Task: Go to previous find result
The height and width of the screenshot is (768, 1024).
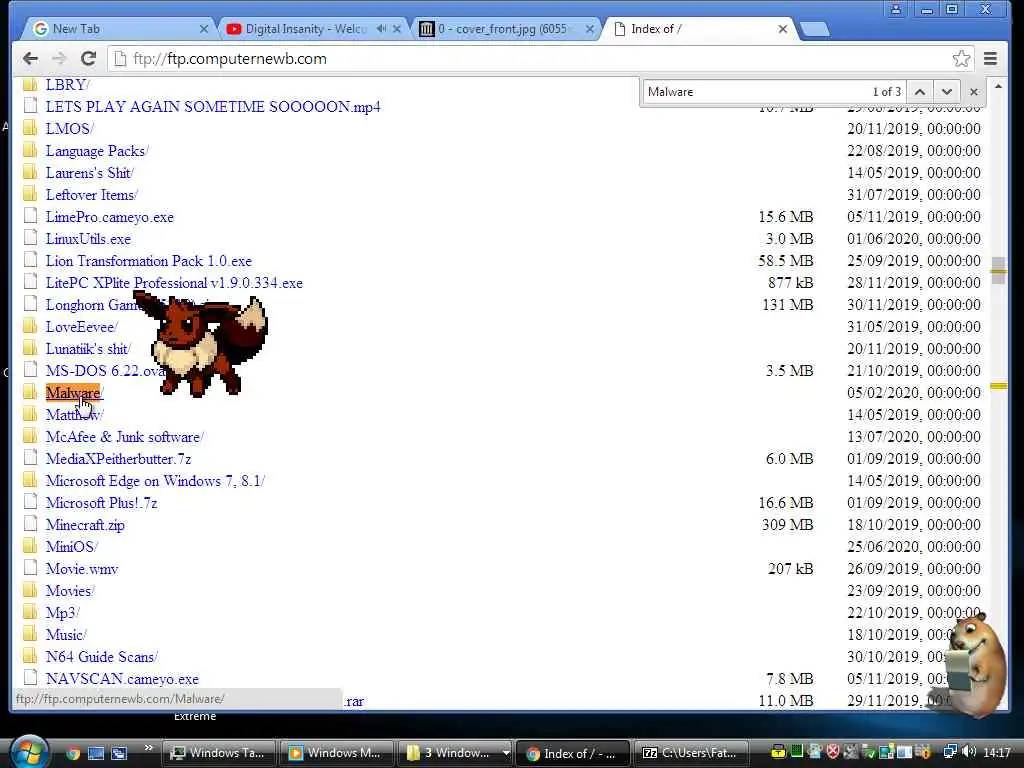Action: tap(920, 92)
